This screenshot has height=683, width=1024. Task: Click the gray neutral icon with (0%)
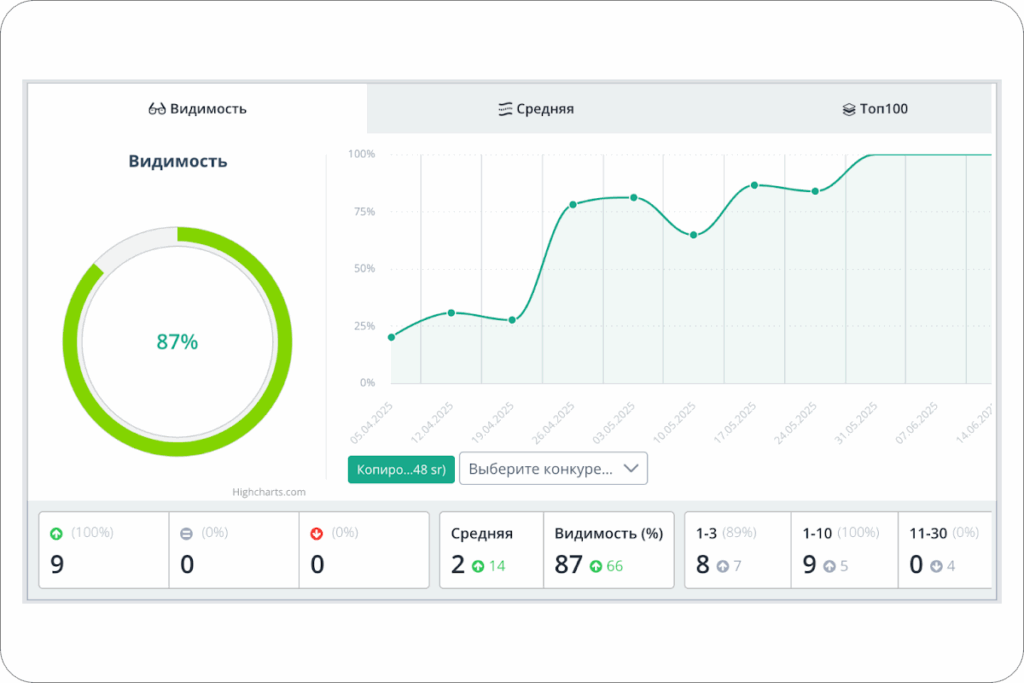click(x=186, y=533)
